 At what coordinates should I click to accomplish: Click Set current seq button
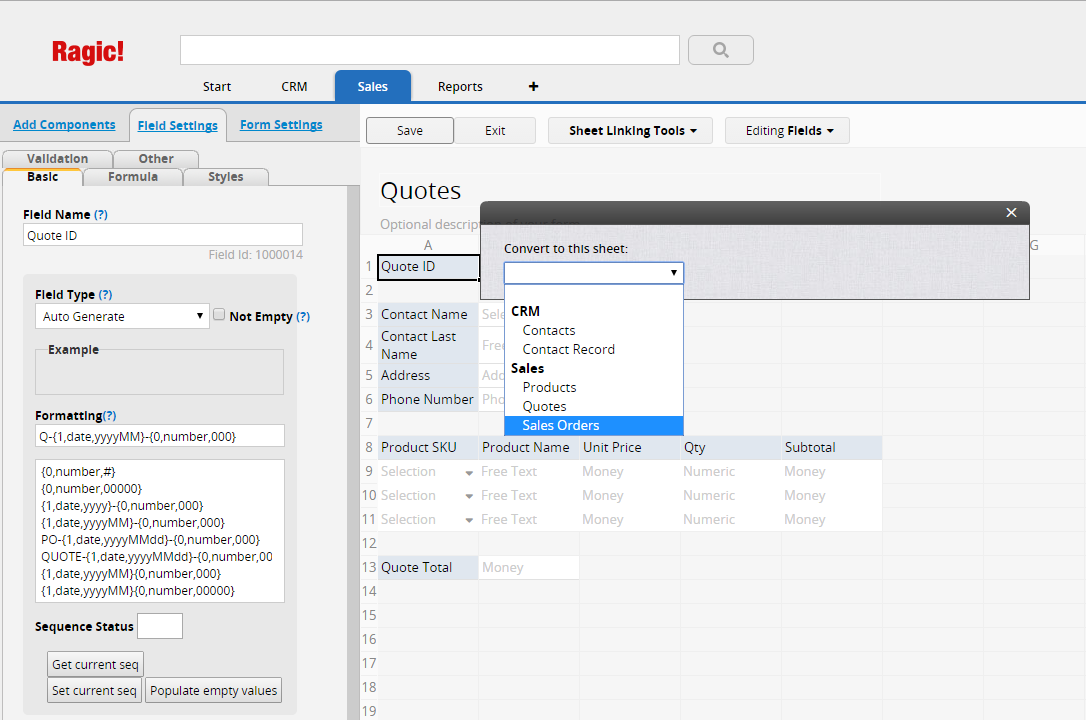point(94,690)
